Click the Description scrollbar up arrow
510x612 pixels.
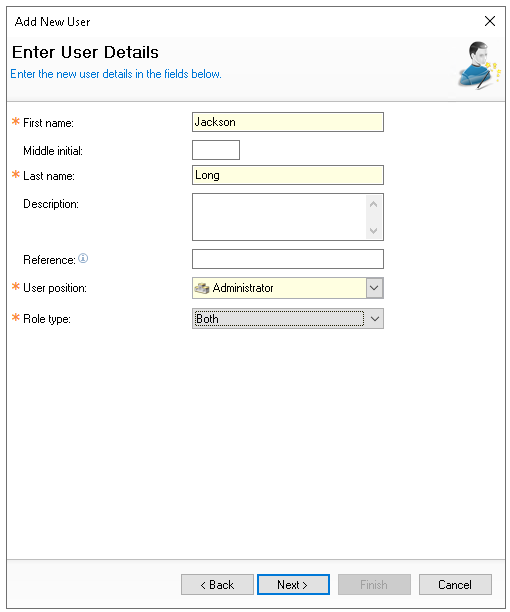(373, 204)
